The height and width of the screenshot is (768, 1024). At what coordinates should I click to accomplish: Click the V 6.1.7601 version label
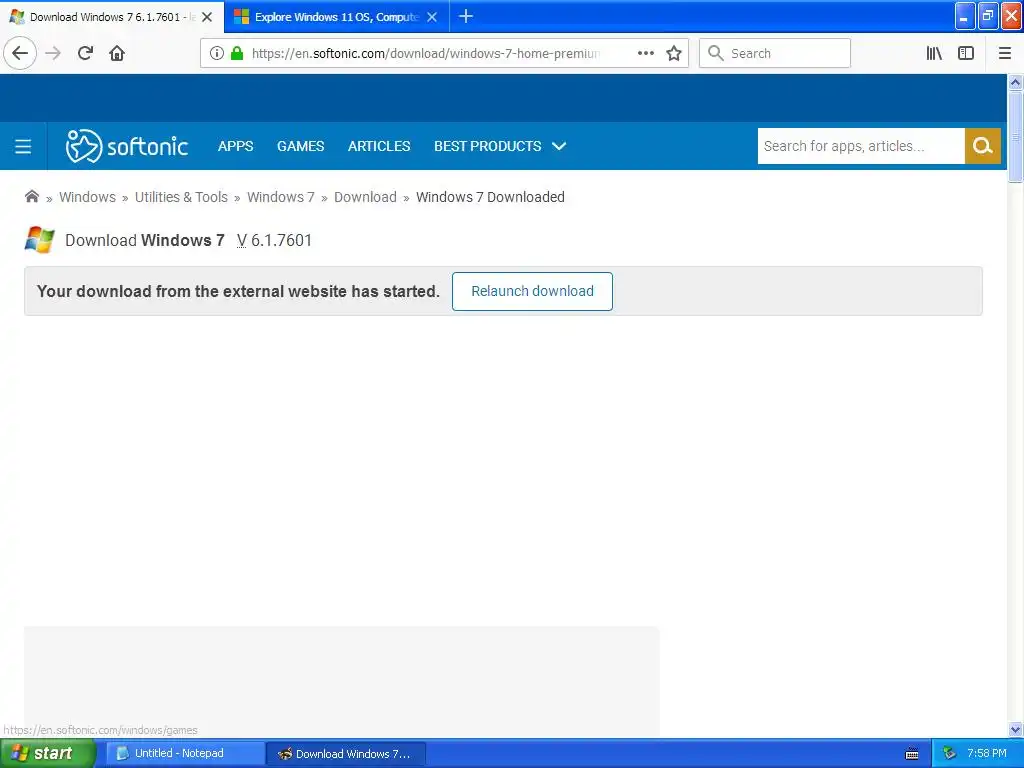tap(274, 240)
